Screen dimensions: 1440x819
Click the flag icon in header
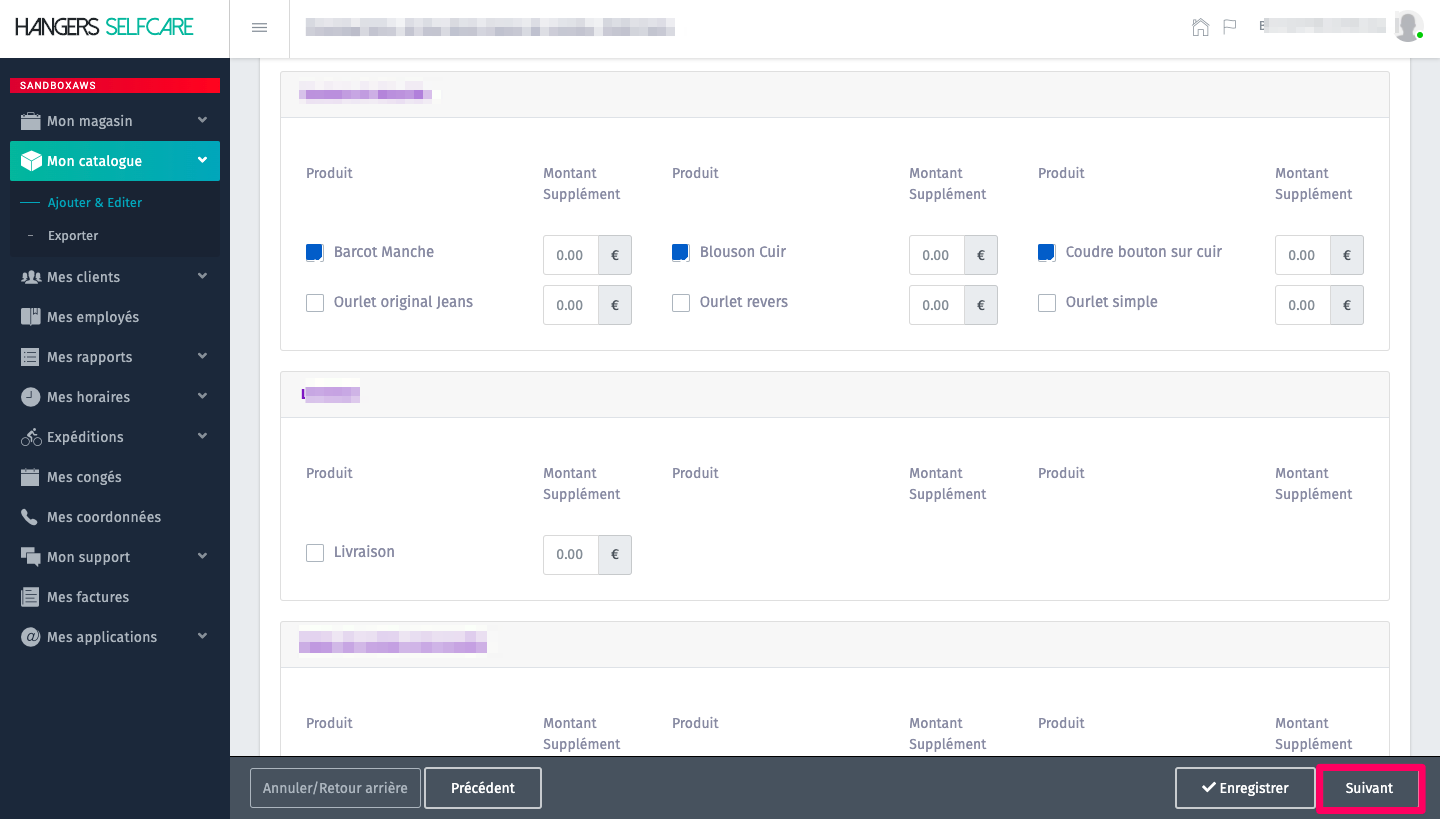1230,27
